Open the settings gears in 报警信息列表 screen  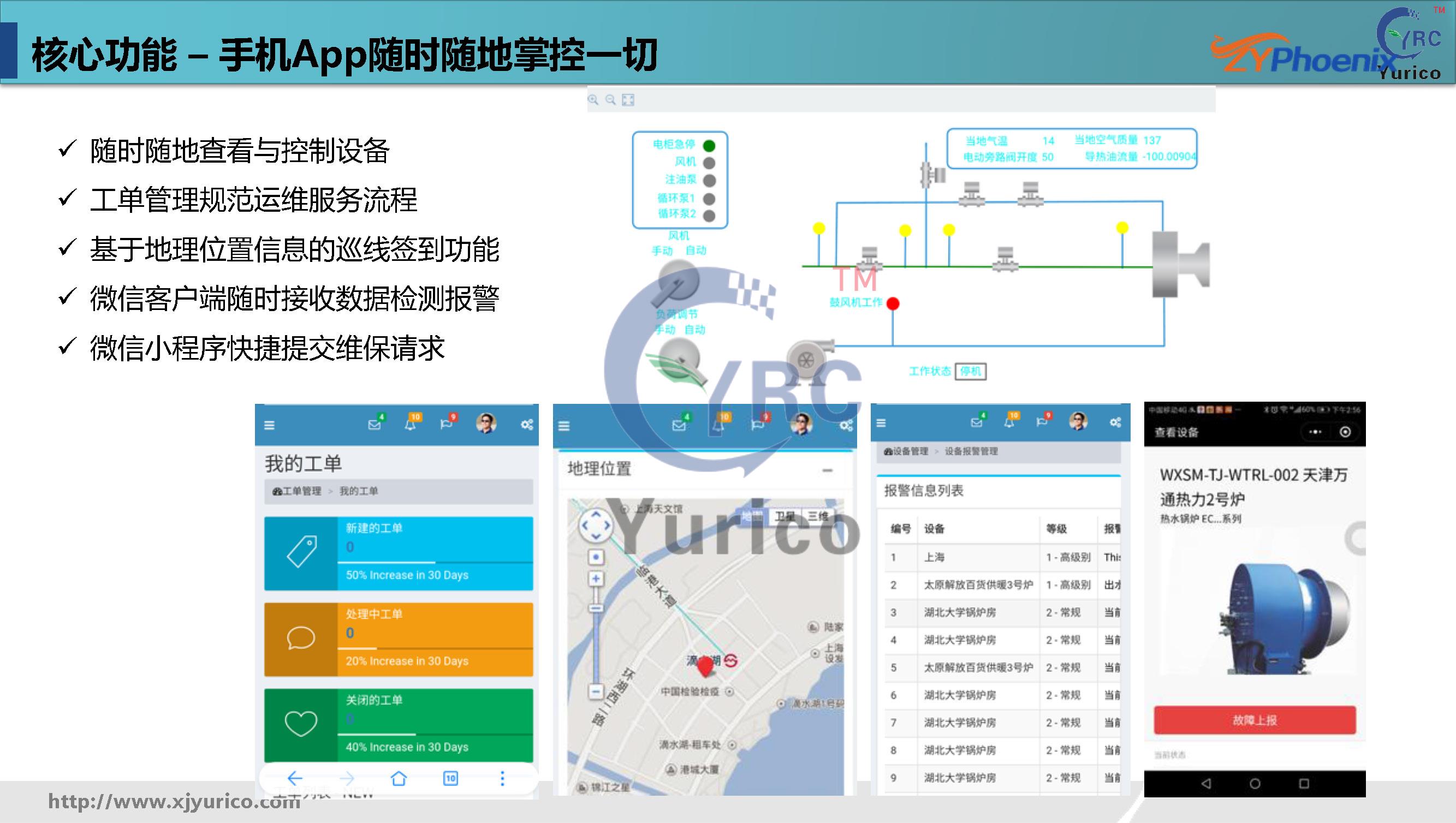1115,422
